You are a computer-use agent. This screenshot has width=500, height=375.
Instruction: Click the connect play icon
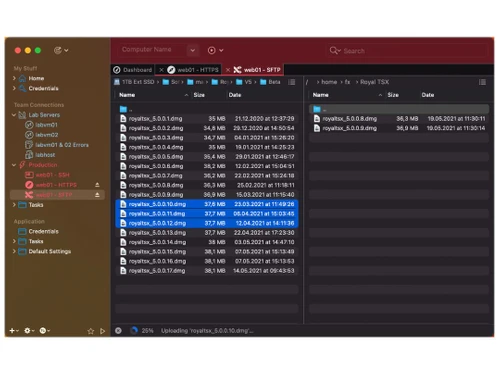tap(103, 331)
